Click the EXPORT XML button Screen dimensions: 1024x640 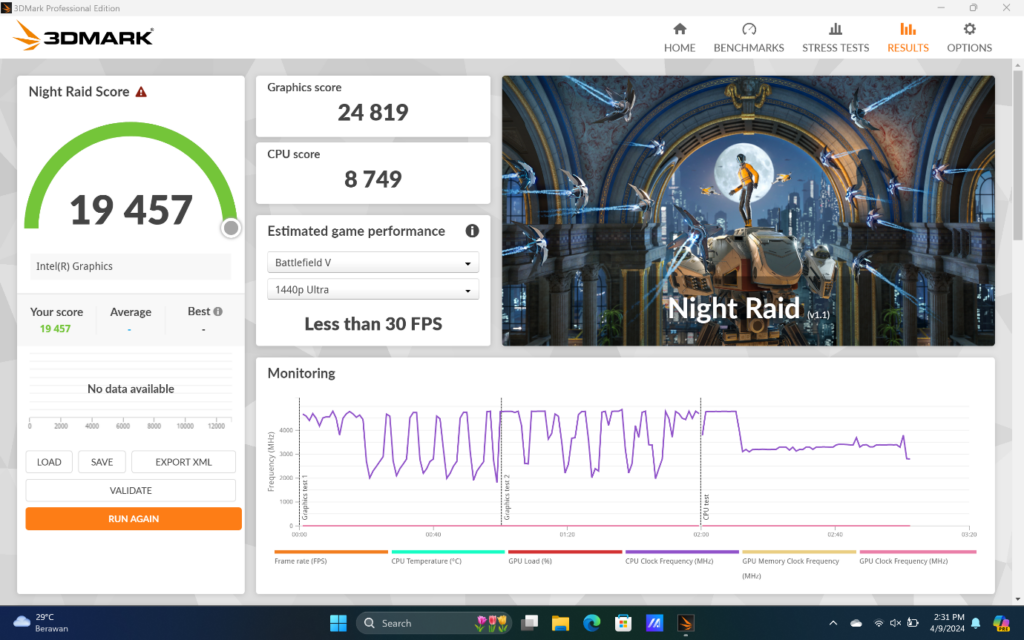point(183,461)
